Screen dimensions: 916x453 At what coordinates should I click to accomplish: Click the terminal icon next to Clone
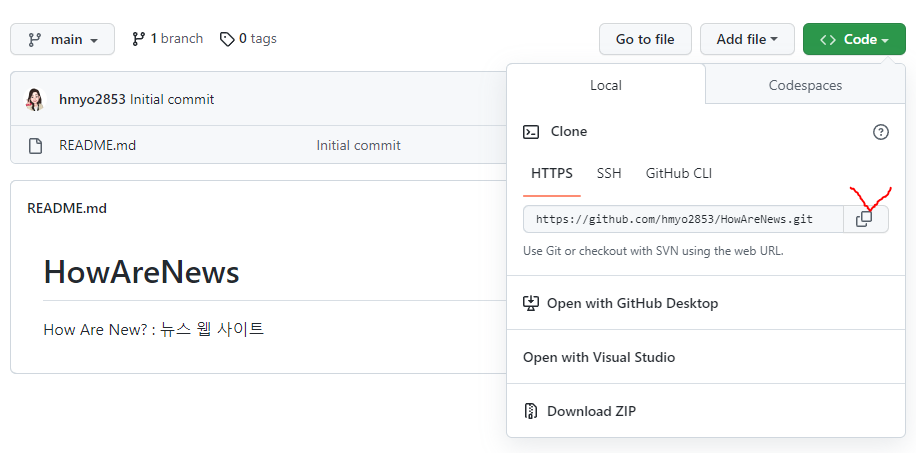[x=531, y=132]
